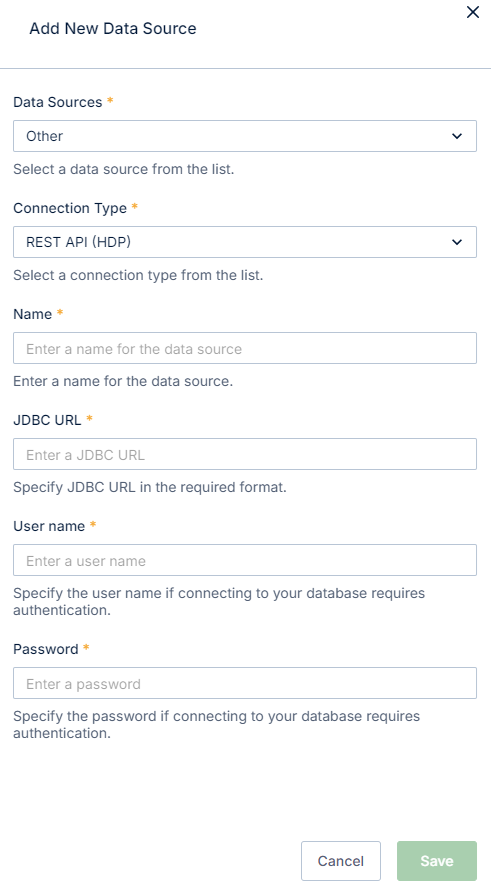491x894 pixels.
Task: Select the Password text box
Action: [x=245, y=683]
